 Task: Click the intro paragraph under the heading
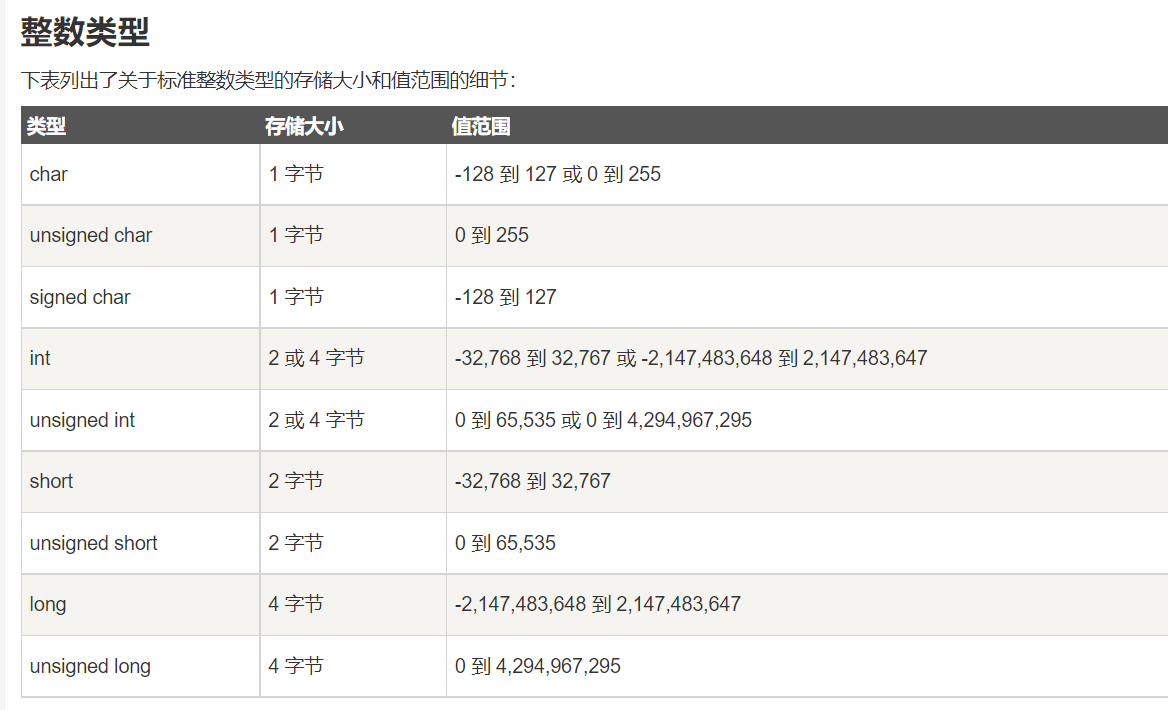click(268, 80)
